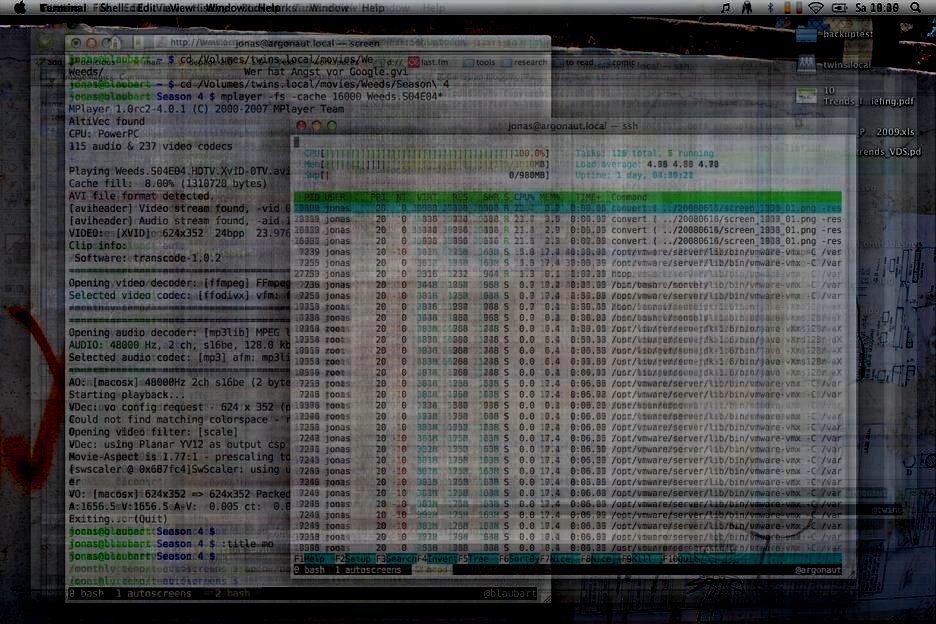Click the @argonaut hostname in the ssh status line

coord(818,570)
